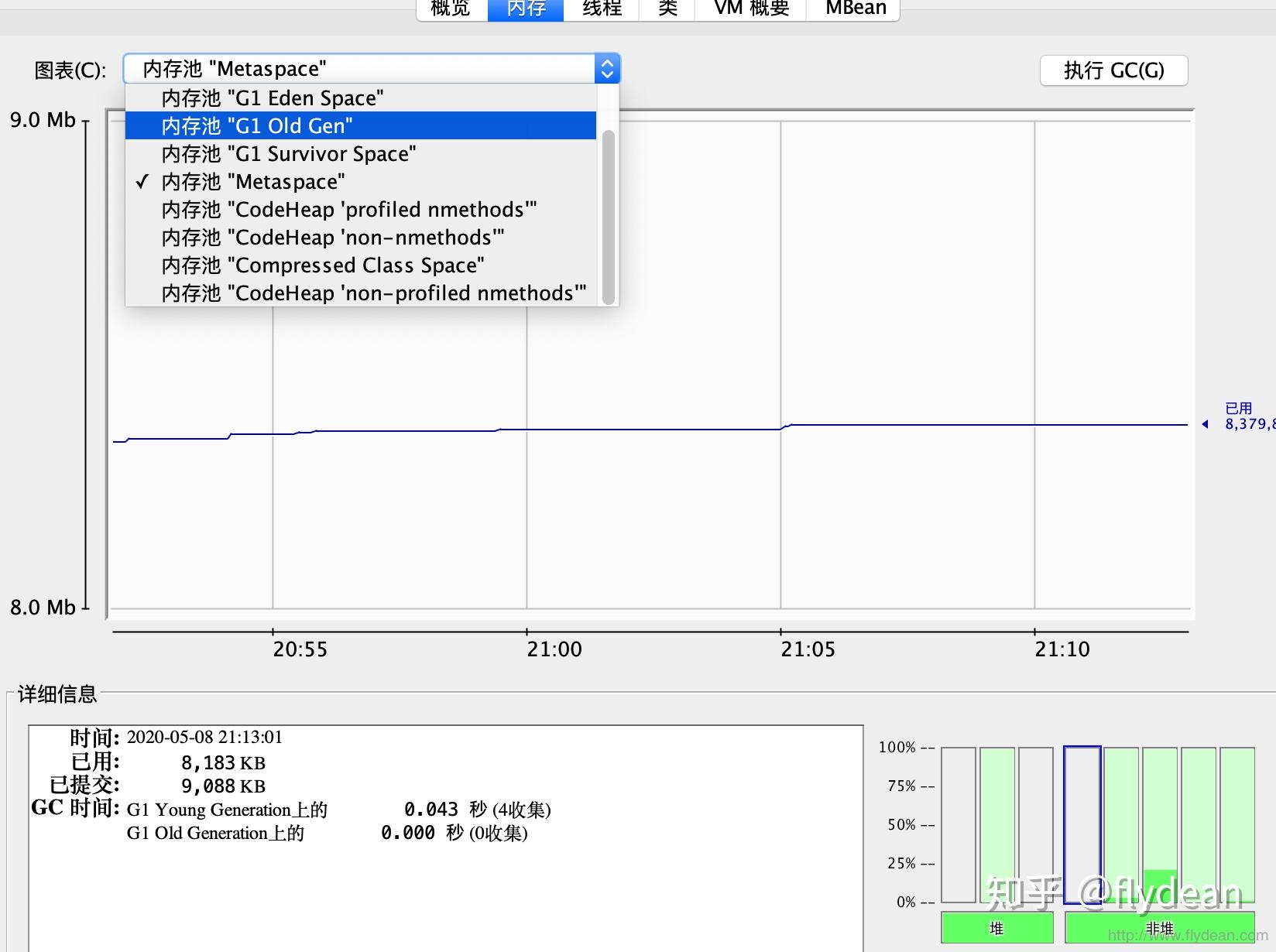Click the G1 Old Generation GC time line
The height and width of the screenshot is (952, 1276).
(x=327, y=833)
